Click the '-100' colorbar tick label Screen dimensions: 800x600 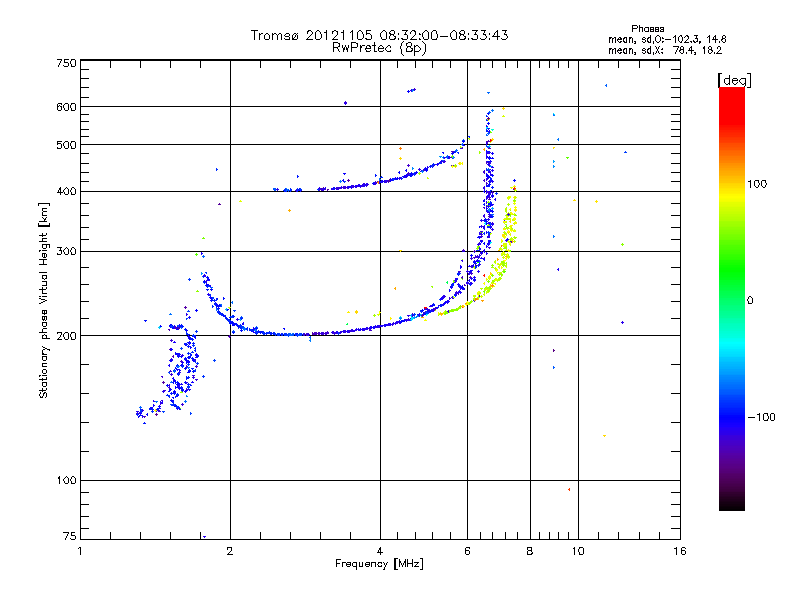(761, 417)
